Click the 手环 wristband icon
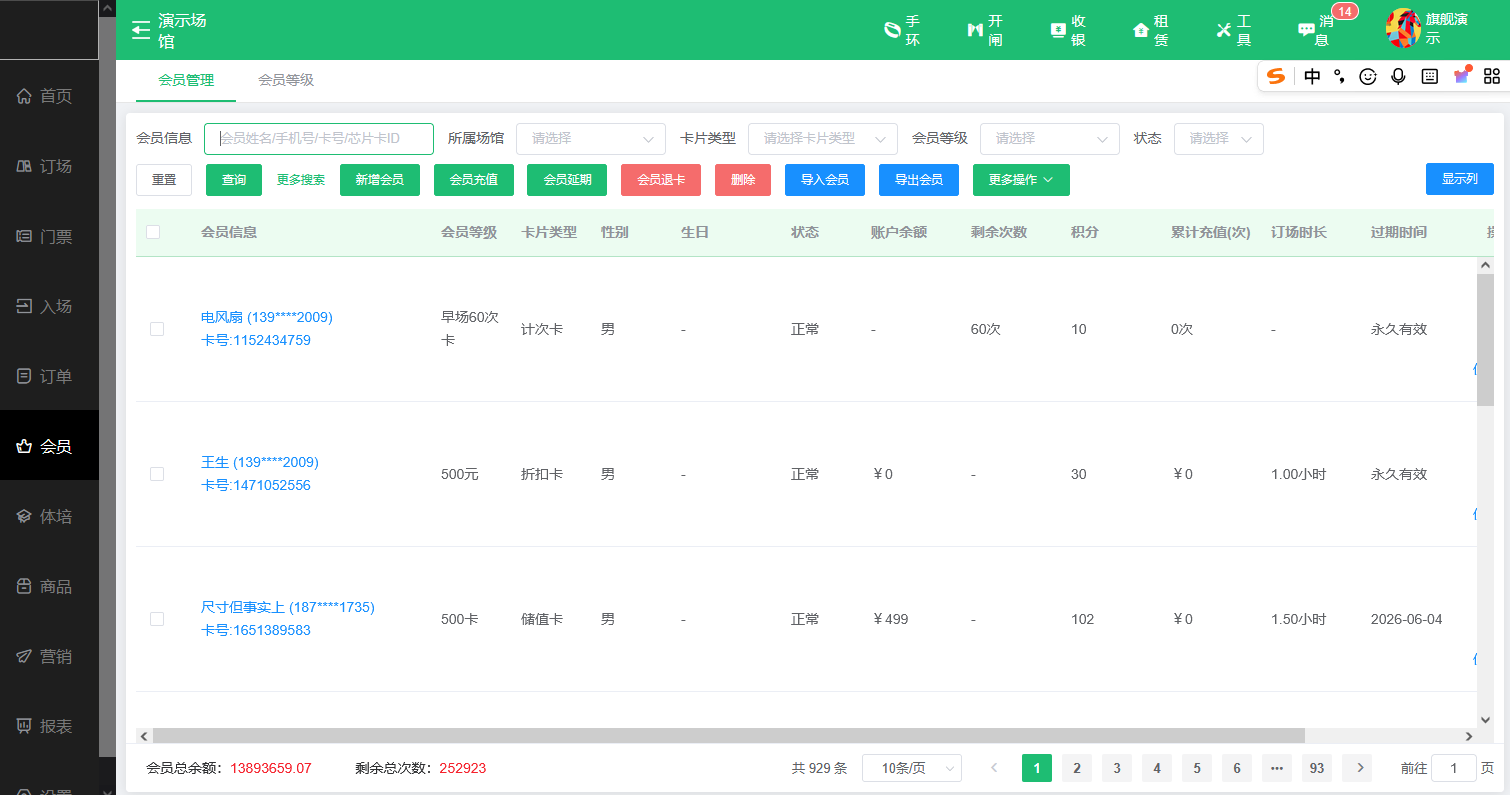The height and width of the screenshot is (795, 1510). click(x=903, y=29)
